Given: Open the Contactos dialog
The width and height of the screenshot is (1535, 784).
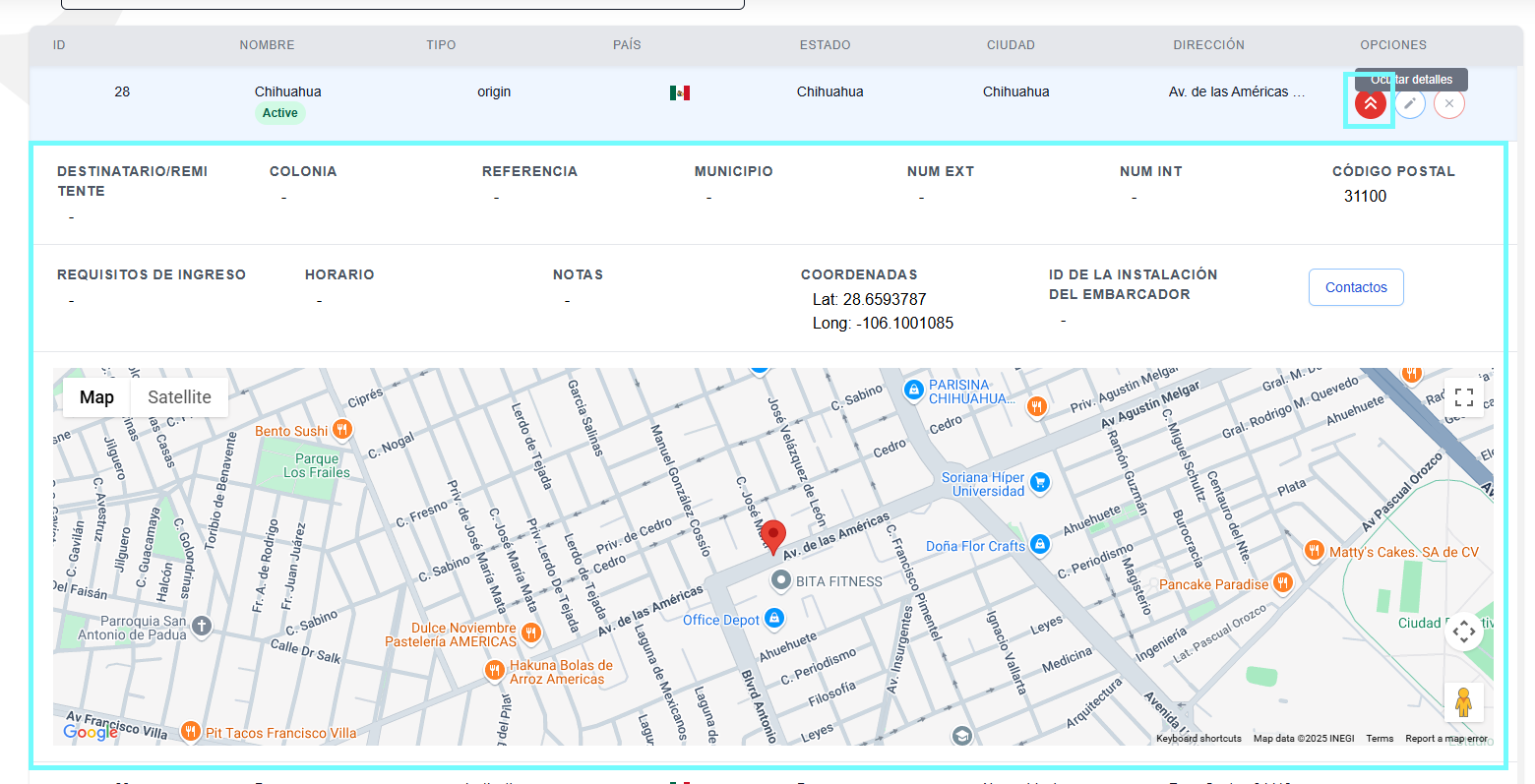Looking at the screenshot, I should 1356,286.
